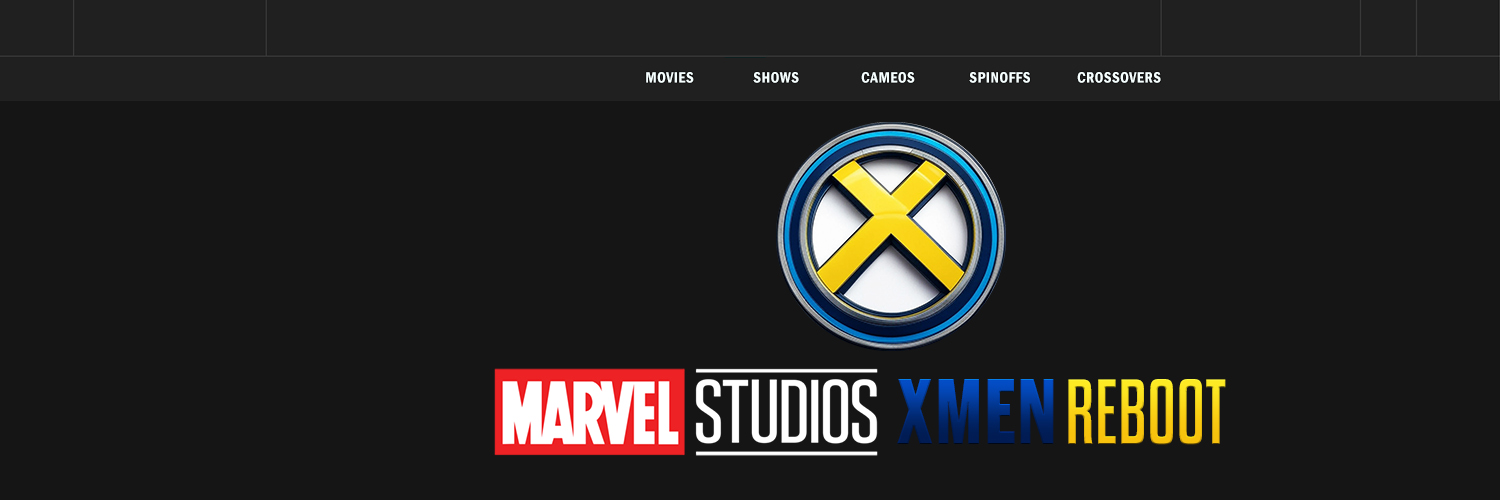The image size is (1500, 500).
Task: Click the blue XMEN title text
Action: pyautogui.click(x=977, y=412)
